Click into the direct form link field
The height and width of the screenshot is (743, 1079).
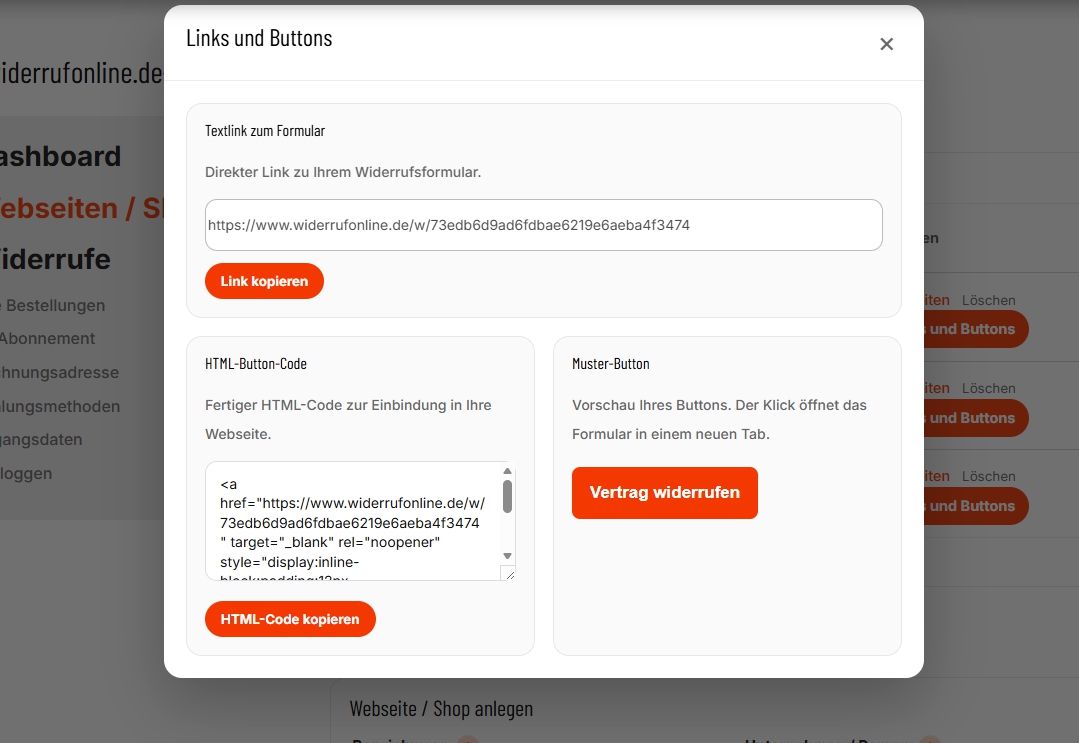(543, 225)
